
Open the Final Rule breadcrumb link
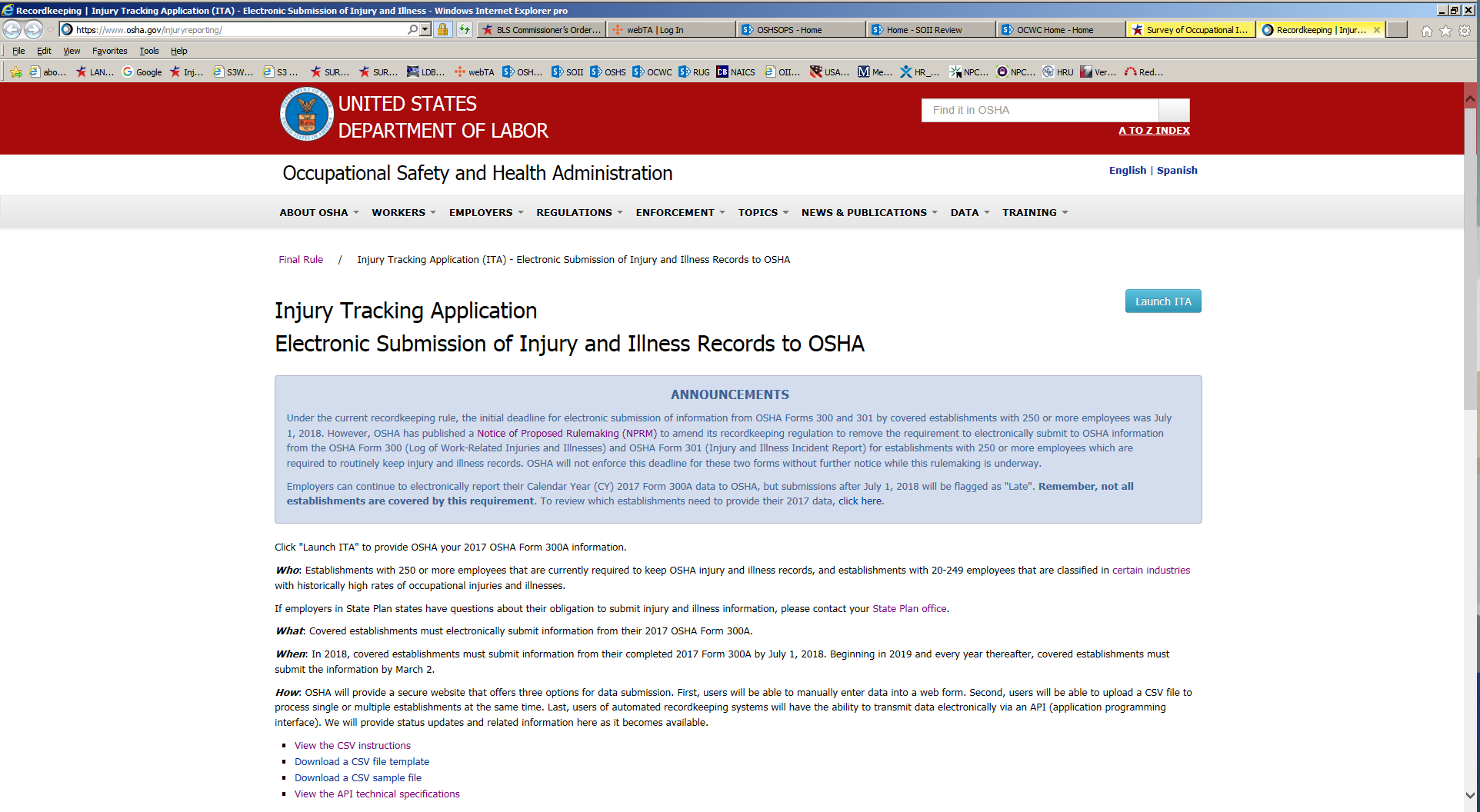point(301,260)
